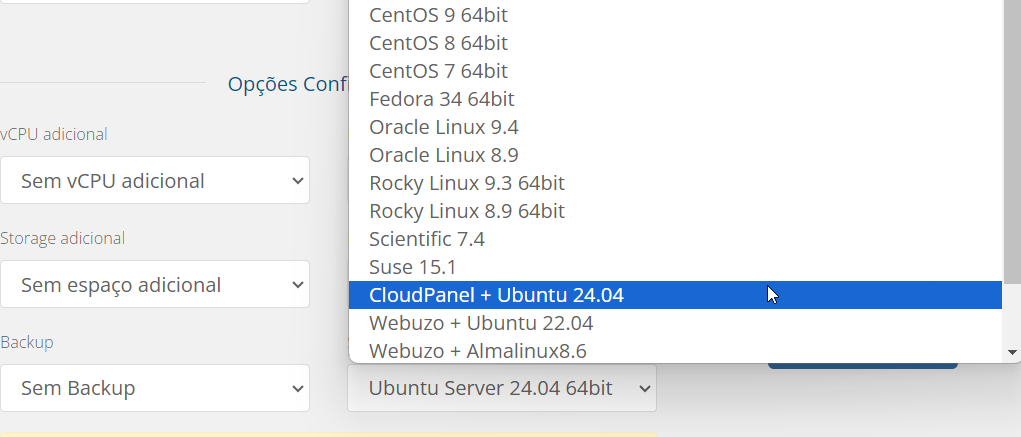Open the Storage adicional dropdown

pyautogui.click(x=155, y=285)
